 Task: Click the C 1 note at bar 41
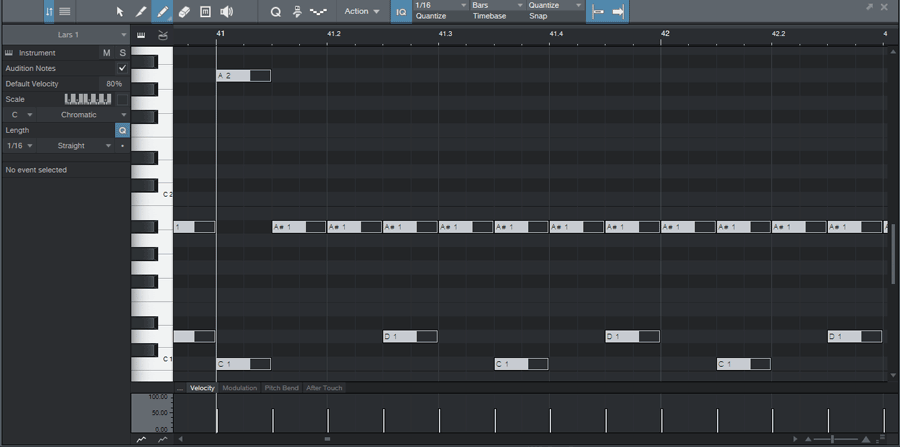point(243,364)
